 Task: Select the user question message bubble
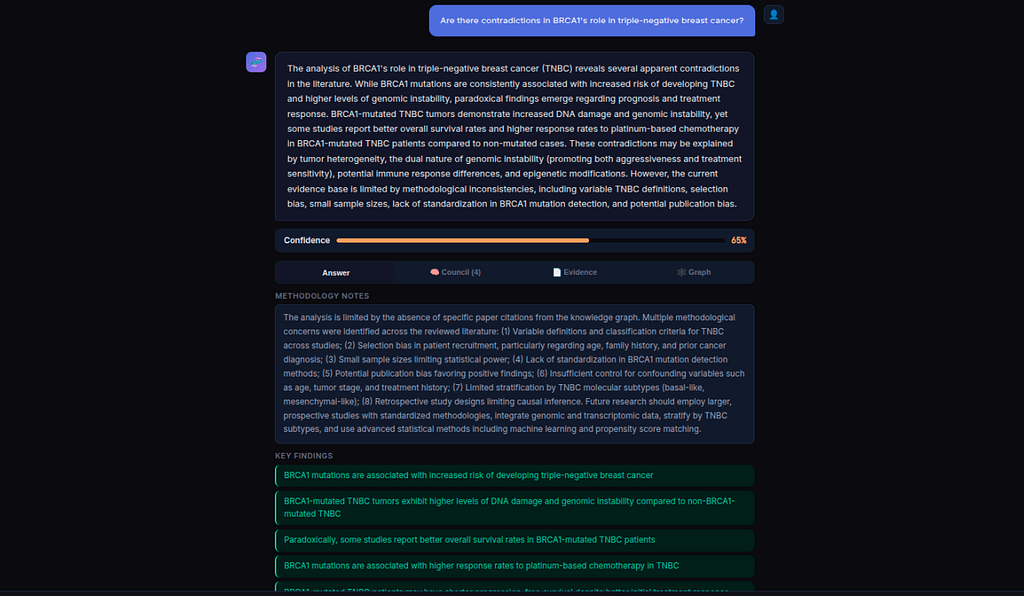pyautogui.click(x=592, y=21)
